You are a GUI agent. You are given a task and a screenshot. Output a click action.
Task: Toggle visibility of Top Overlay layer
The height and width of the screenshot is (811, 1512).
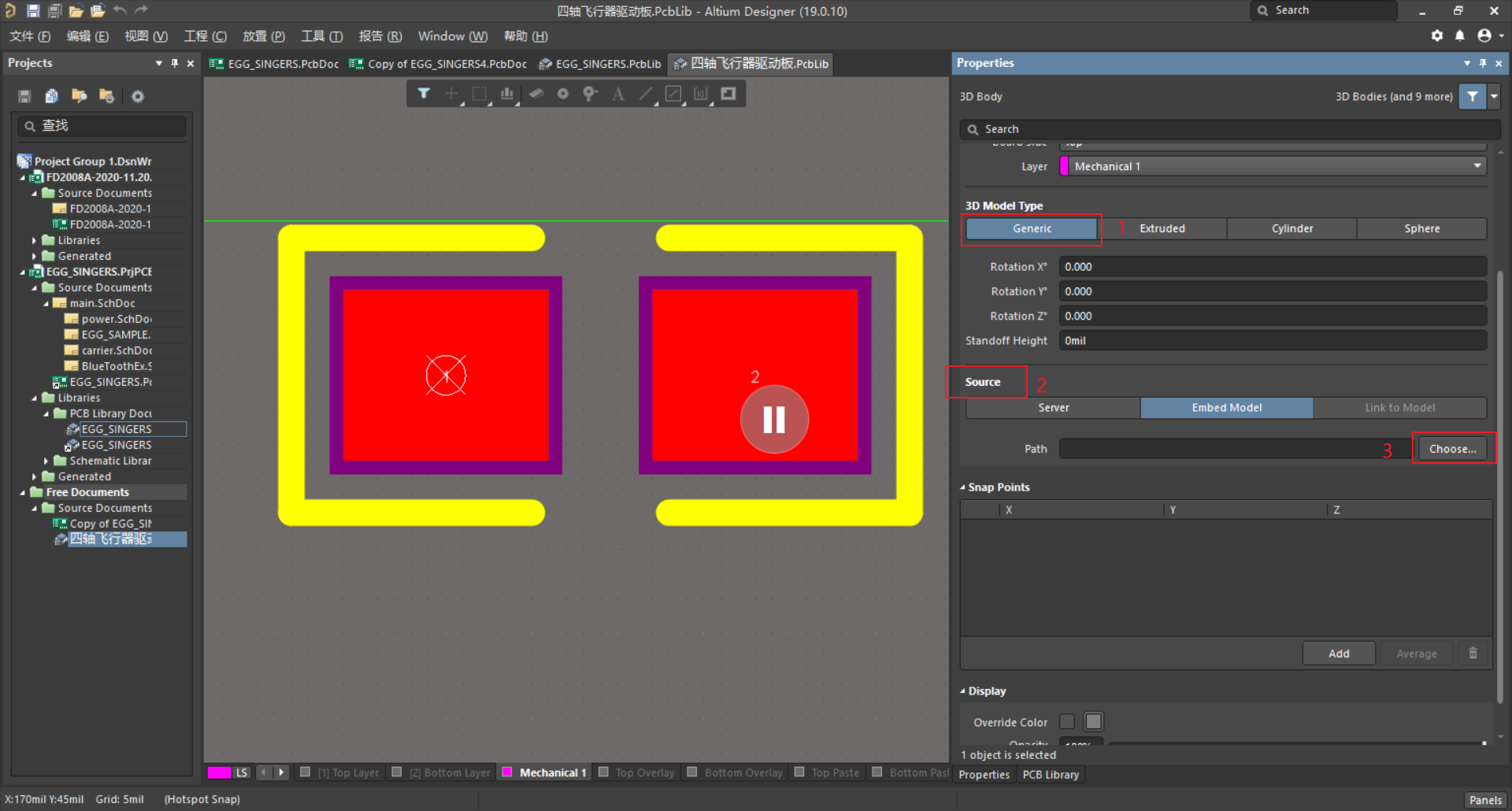click(603, 772)
